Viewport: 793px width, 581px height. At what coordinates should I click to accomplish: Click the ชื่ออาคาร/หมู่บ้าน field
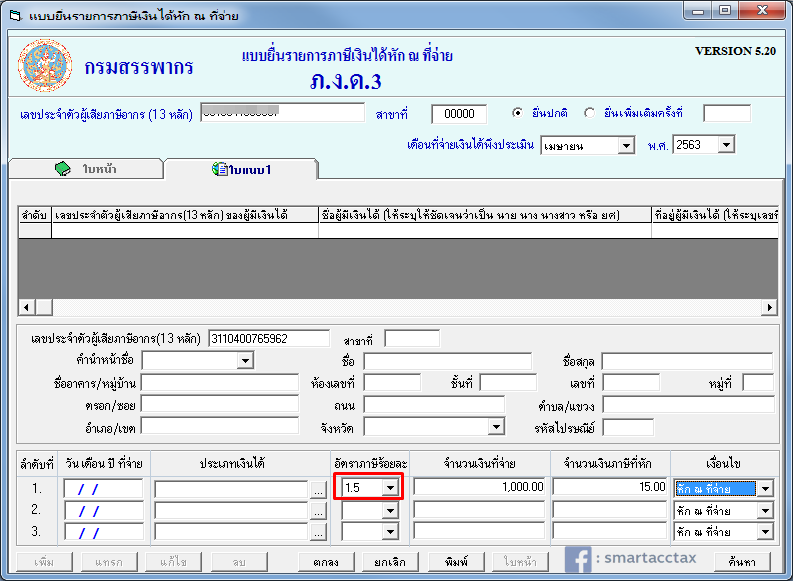[x=219, y=382]
